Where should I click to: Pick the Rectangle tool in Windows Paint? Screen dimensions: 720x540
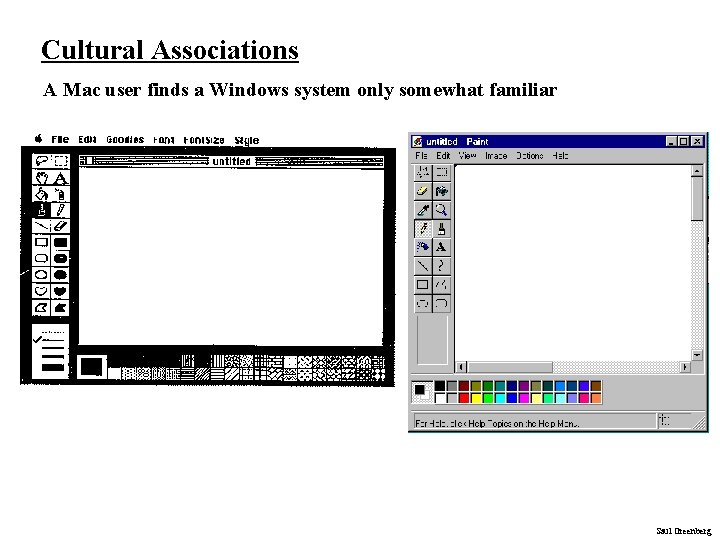(x=422, y=285)
